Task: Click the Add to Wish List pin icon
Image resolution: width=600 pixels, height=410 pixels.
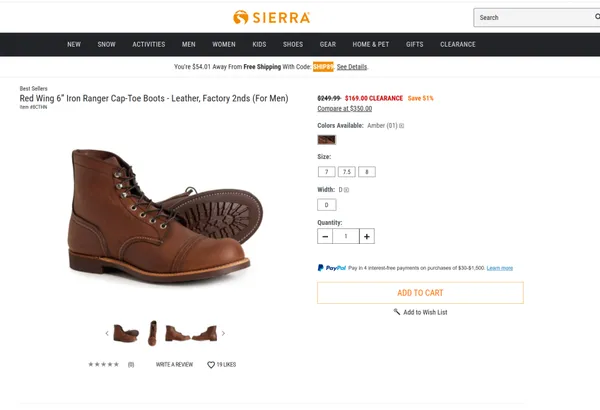Action: pos(397,312)
